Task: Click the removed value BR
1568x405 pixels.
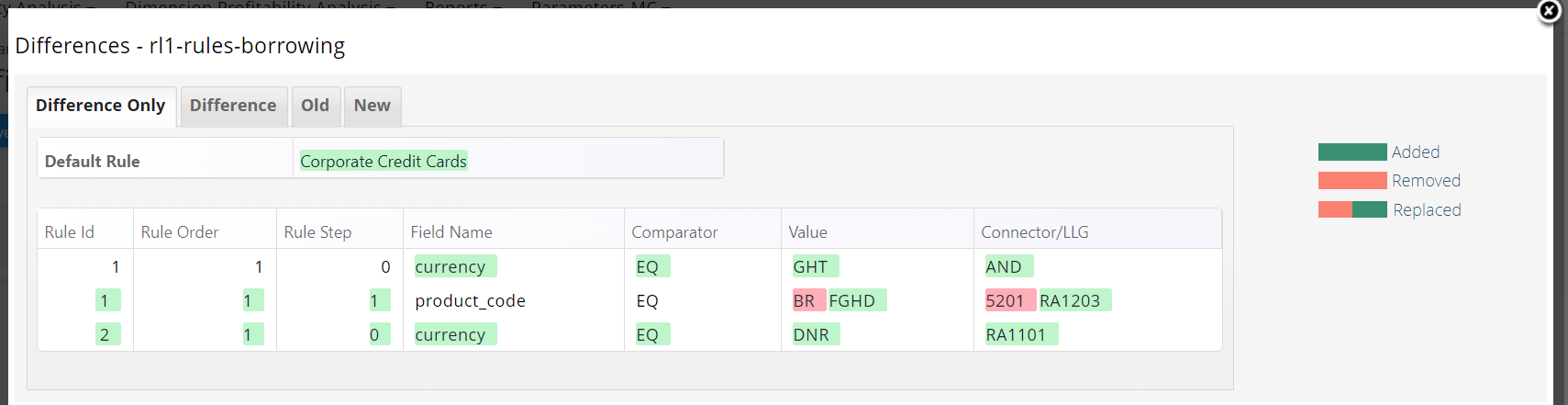Action: (x=808, y=300)
